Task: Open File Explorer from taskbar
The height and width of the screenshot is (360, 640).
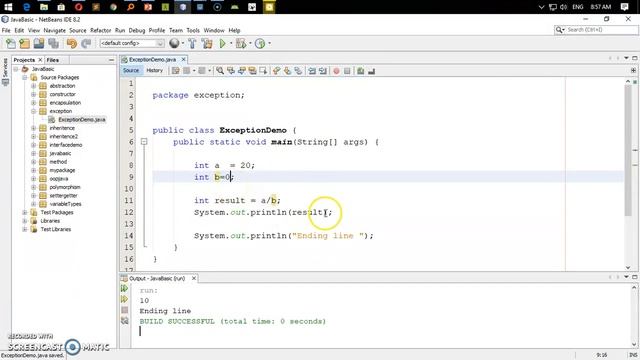Action: click(x=44, y=7)
